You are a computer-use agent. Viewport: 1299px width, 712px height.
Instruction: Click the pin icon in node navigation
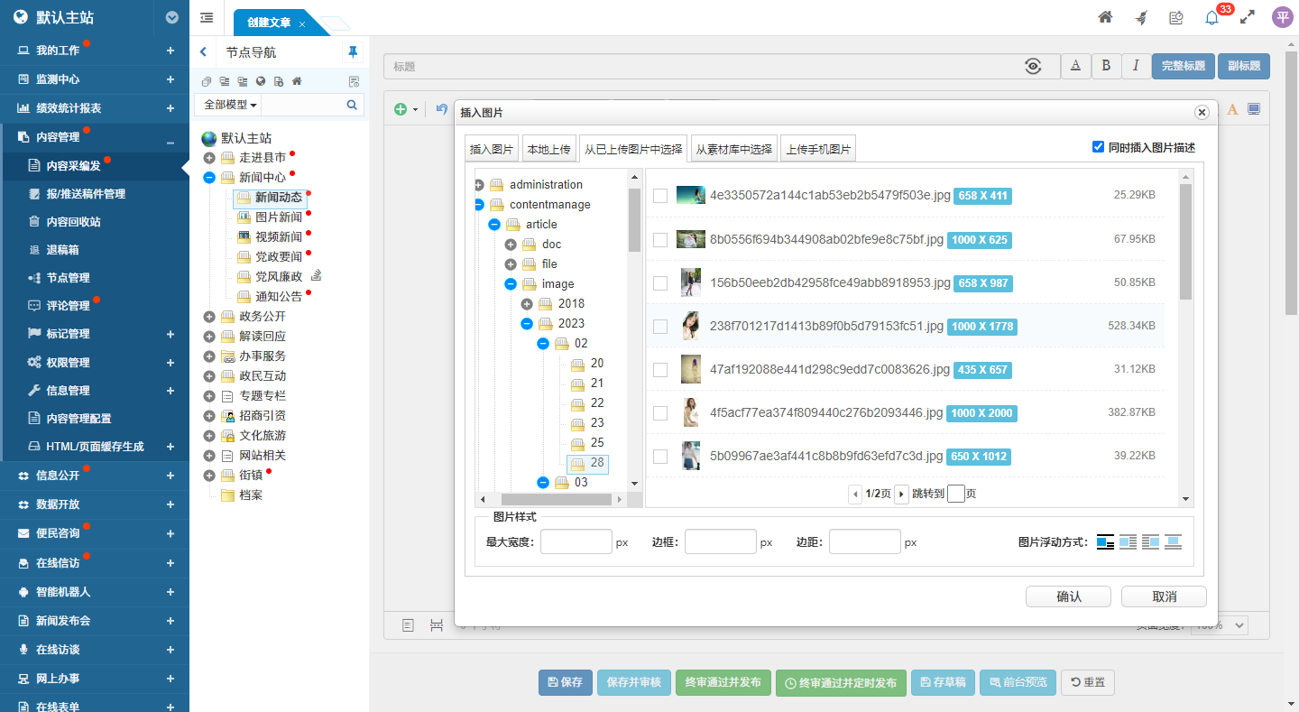point(352,52)
